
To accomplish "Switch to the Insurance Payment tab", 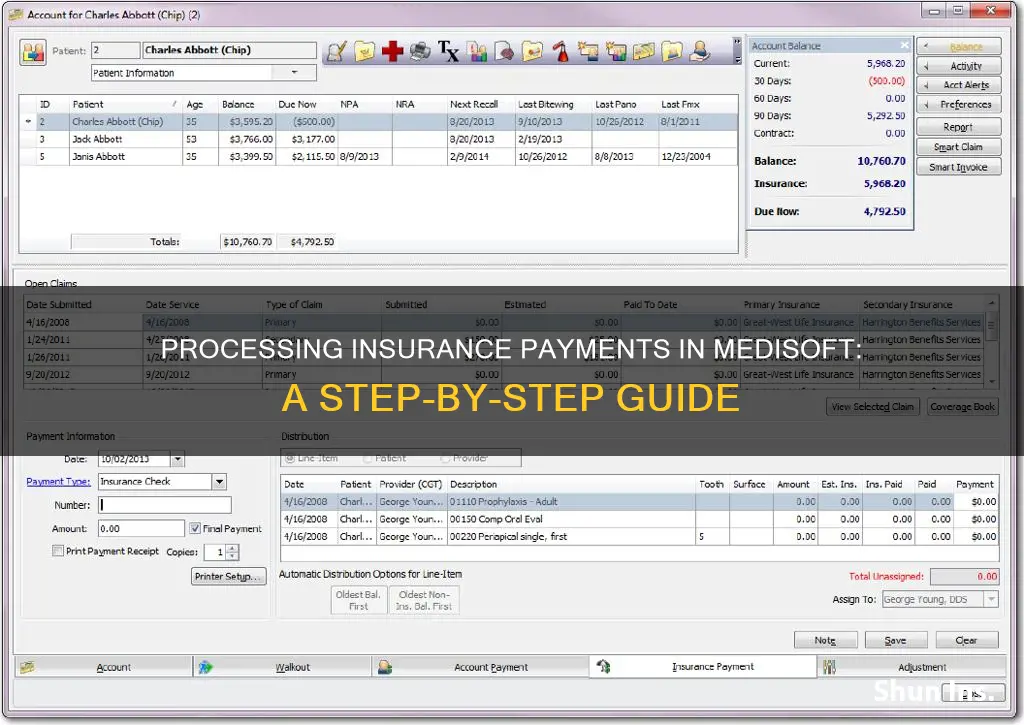I will (x=703, y=666).
